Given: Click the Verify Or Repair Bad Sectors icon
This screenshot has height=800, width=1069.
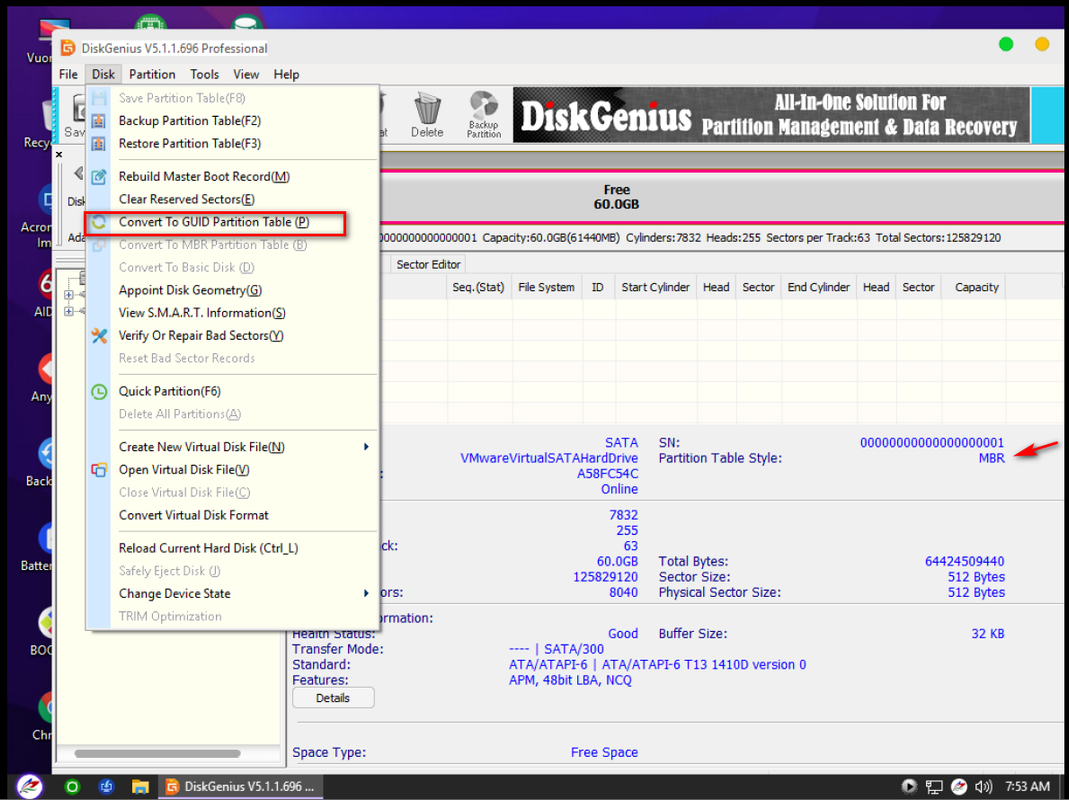Looking at the screenshot, I should pos(99,336).
